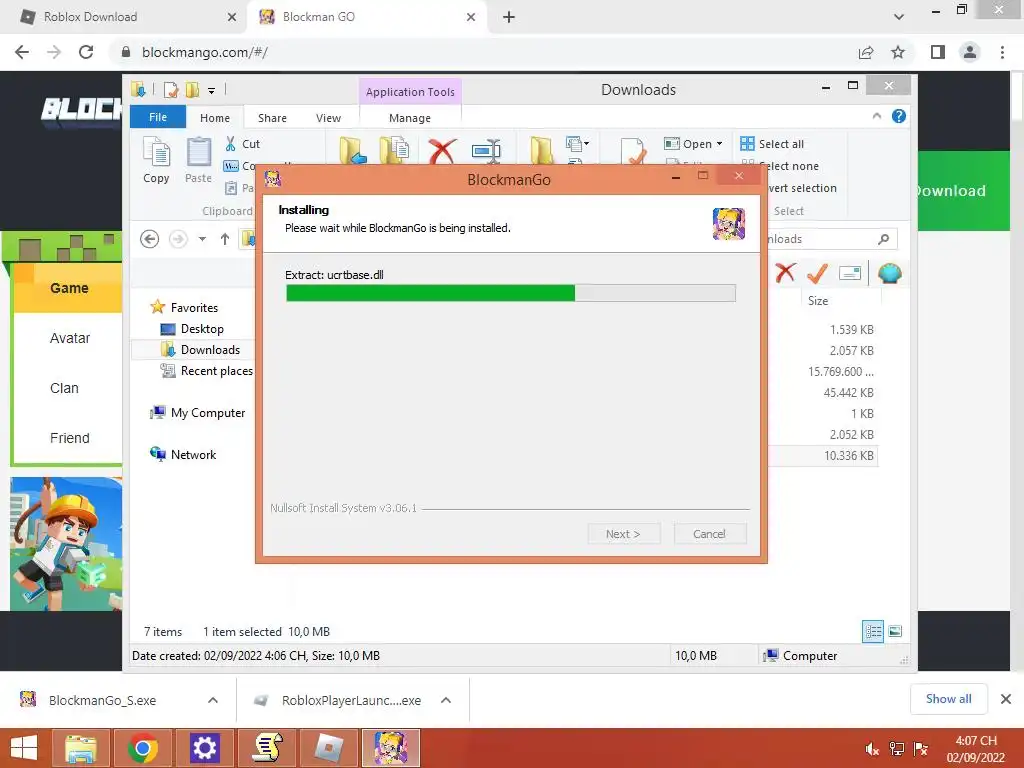Click the Chrome address bar URL
The height and width of the screenshot is (768, 1024).
[x=205, y=52]
